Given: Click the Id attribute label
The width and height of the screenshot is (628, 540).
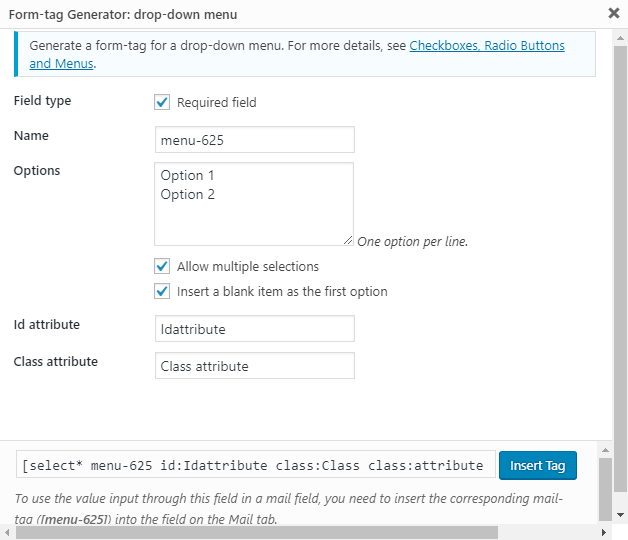Looking at the screenshot, I should 47,325.
